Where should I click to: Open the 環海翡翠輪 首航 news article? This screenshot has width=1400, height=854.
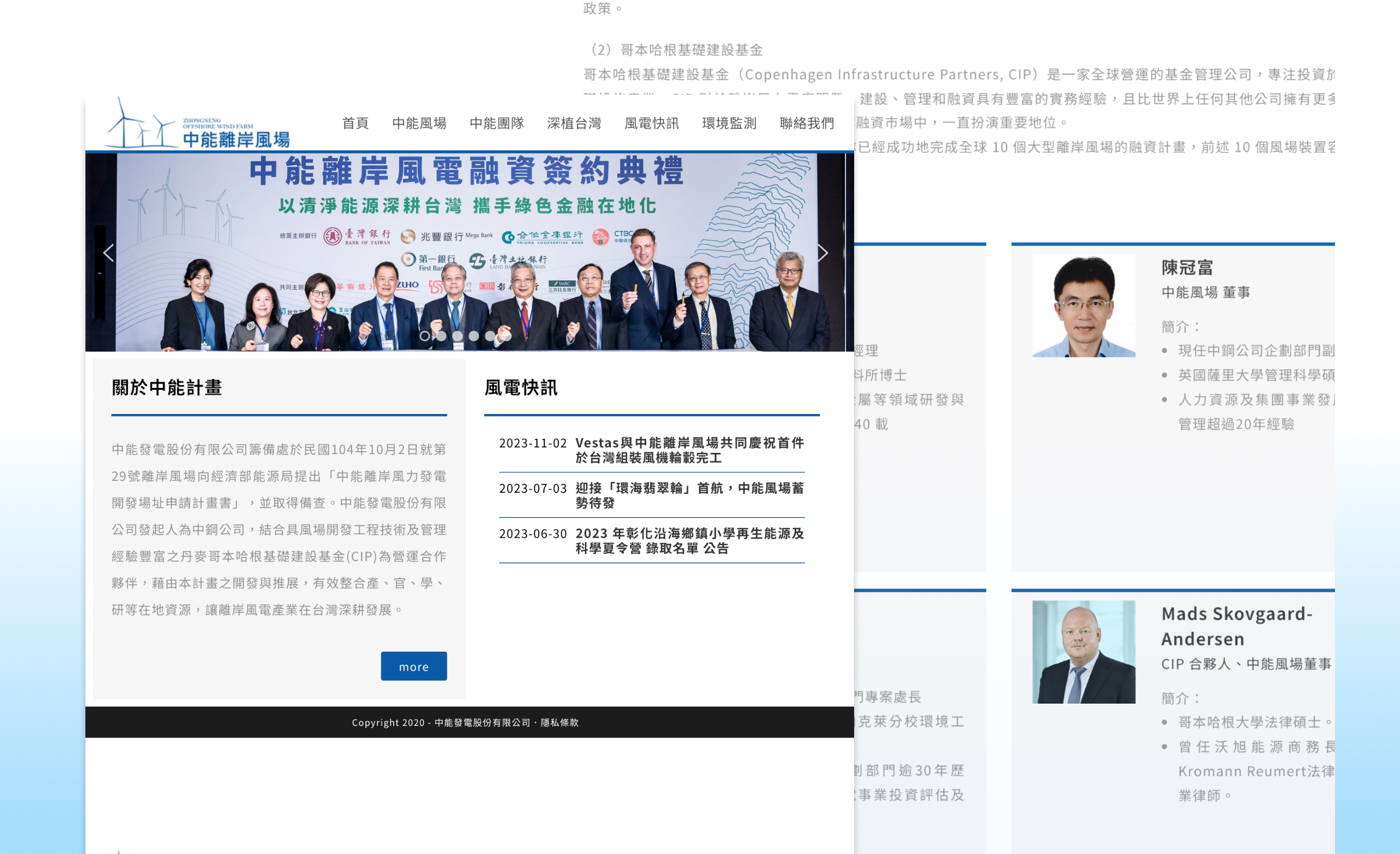689,495
